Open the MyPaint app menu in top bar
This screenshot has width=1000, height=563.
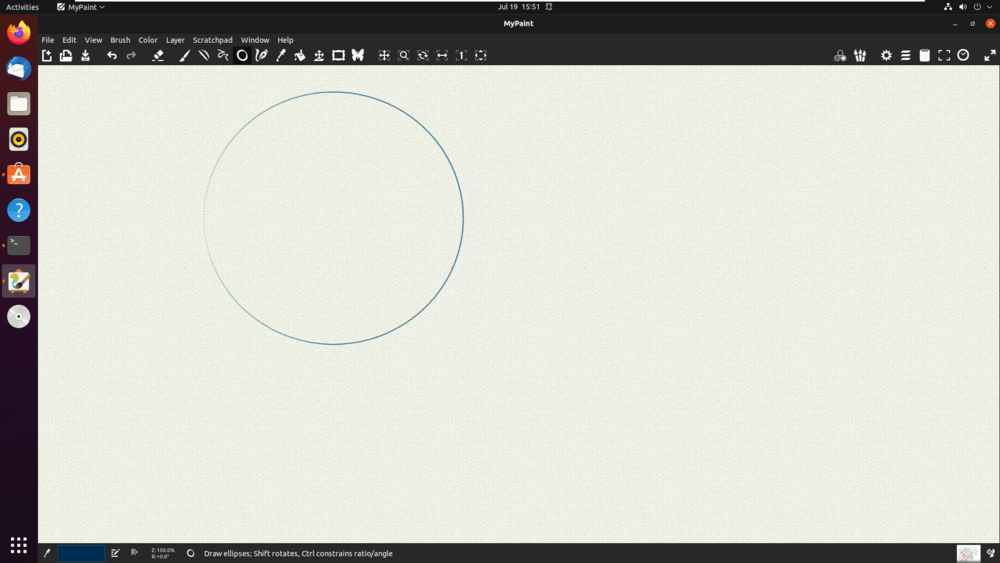click(x=81, y=7)
